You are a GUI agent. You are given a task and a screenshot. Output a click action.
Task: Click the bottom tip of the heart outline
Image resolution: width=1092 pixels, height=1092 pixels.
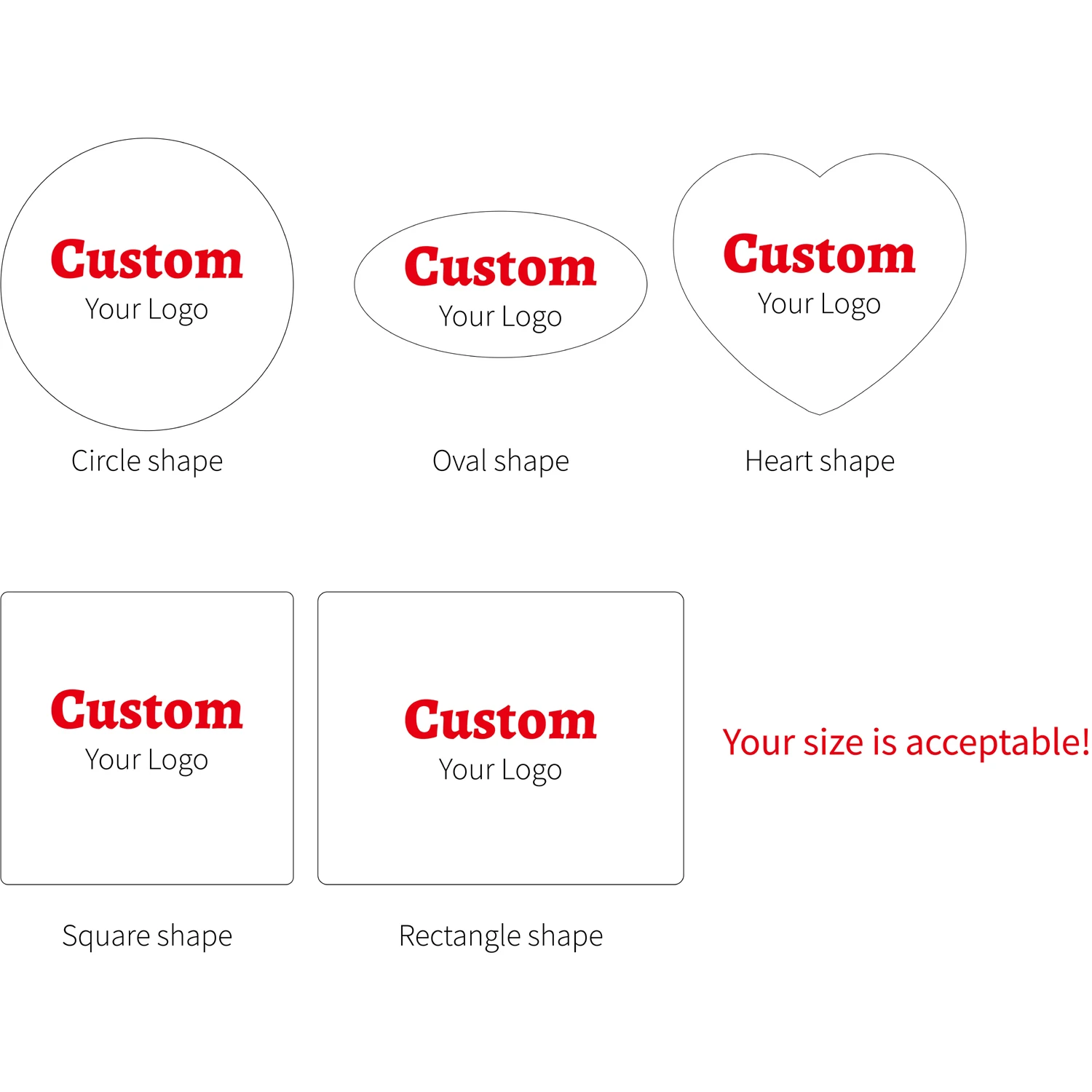820,414
